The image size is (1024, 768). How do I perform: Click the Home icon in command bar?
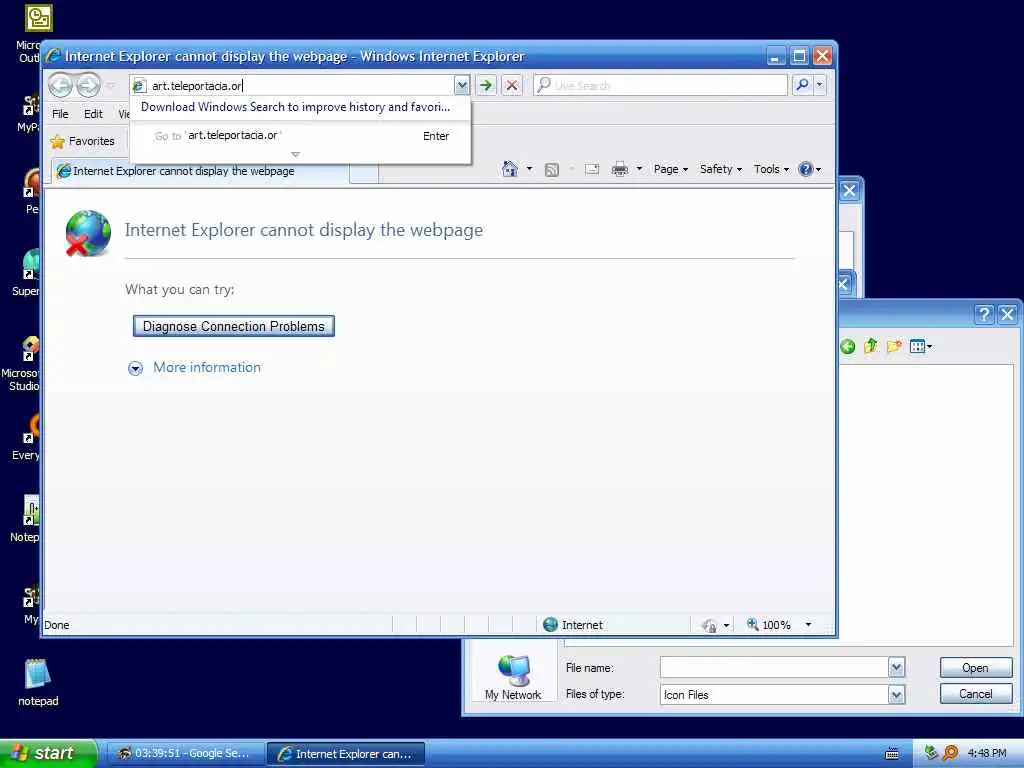click(x=509, y=169)
